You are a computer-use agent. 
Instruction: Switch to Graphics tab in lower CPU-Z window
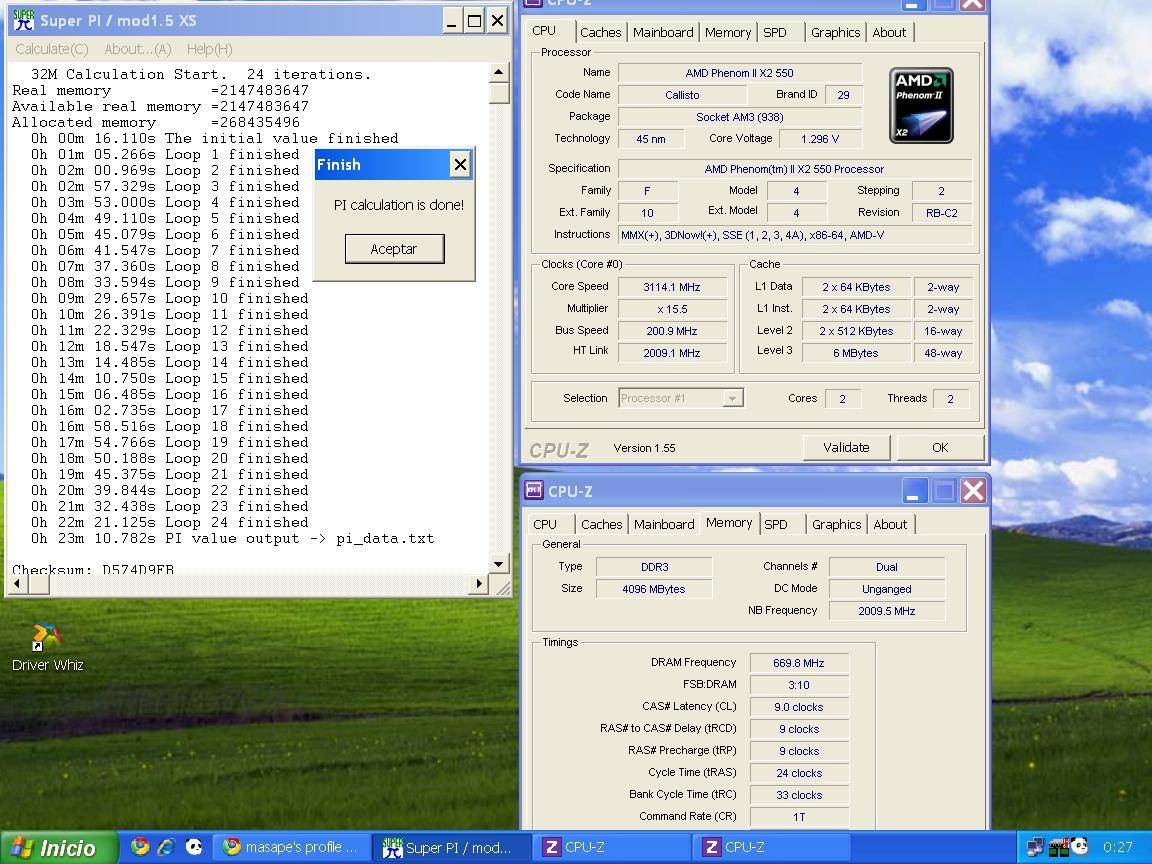[x=836, y=525]
